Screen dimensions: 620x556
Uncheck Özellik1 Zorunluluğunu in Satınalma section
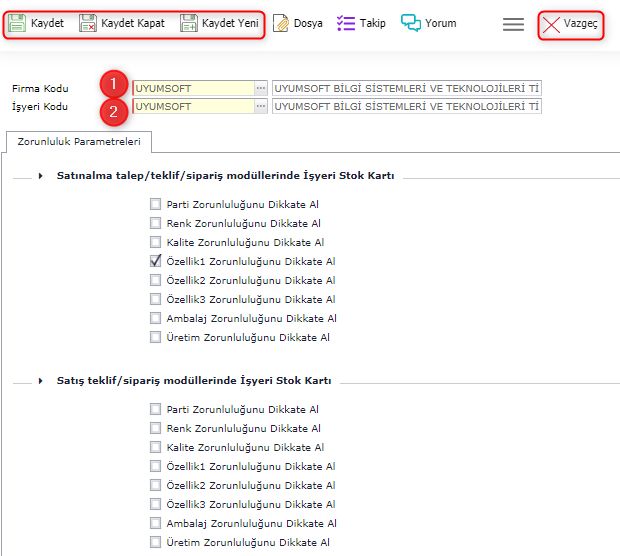[155, 261]
